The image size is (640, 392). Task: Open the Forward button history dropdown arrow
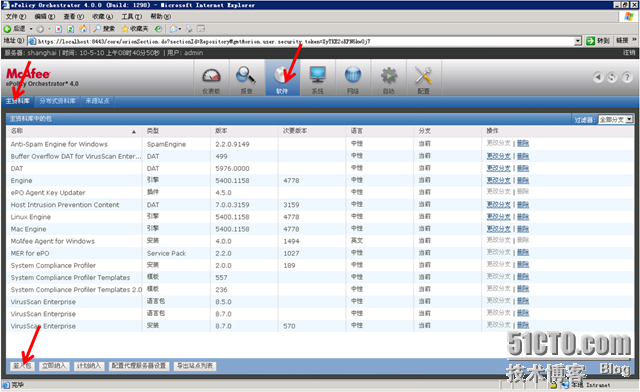pyautogui.click(x=49, y=29)
